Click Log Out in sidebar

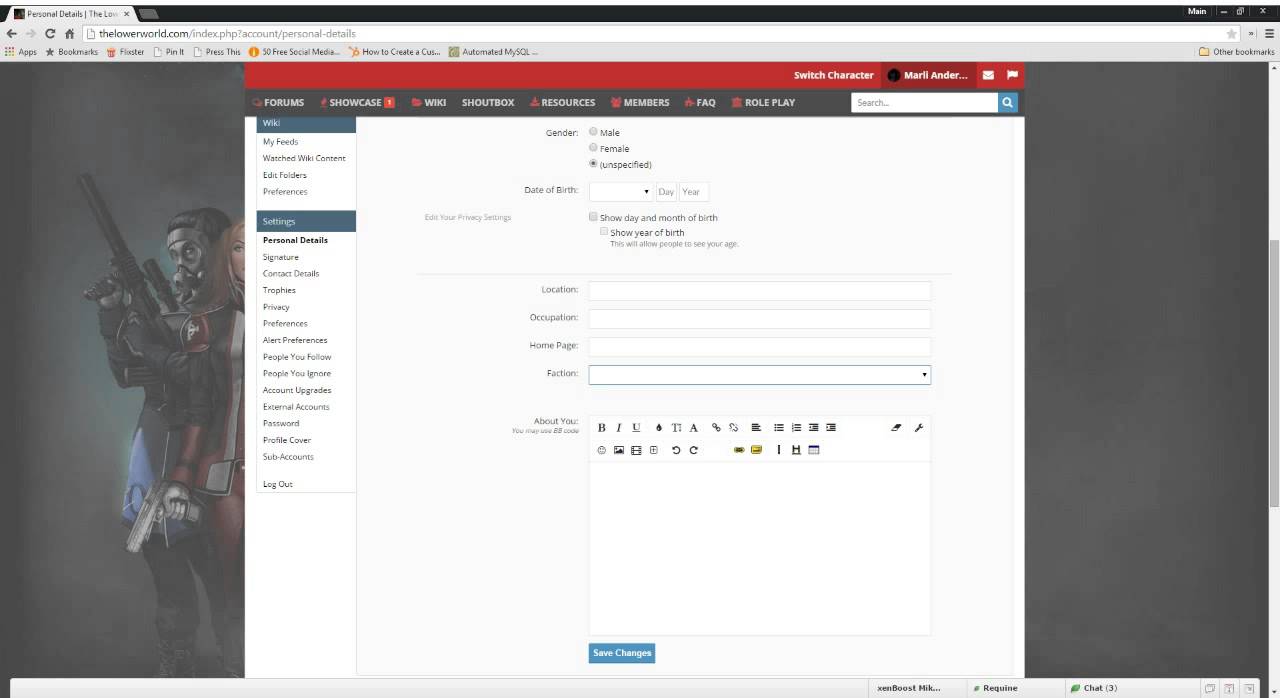[278, 484]
